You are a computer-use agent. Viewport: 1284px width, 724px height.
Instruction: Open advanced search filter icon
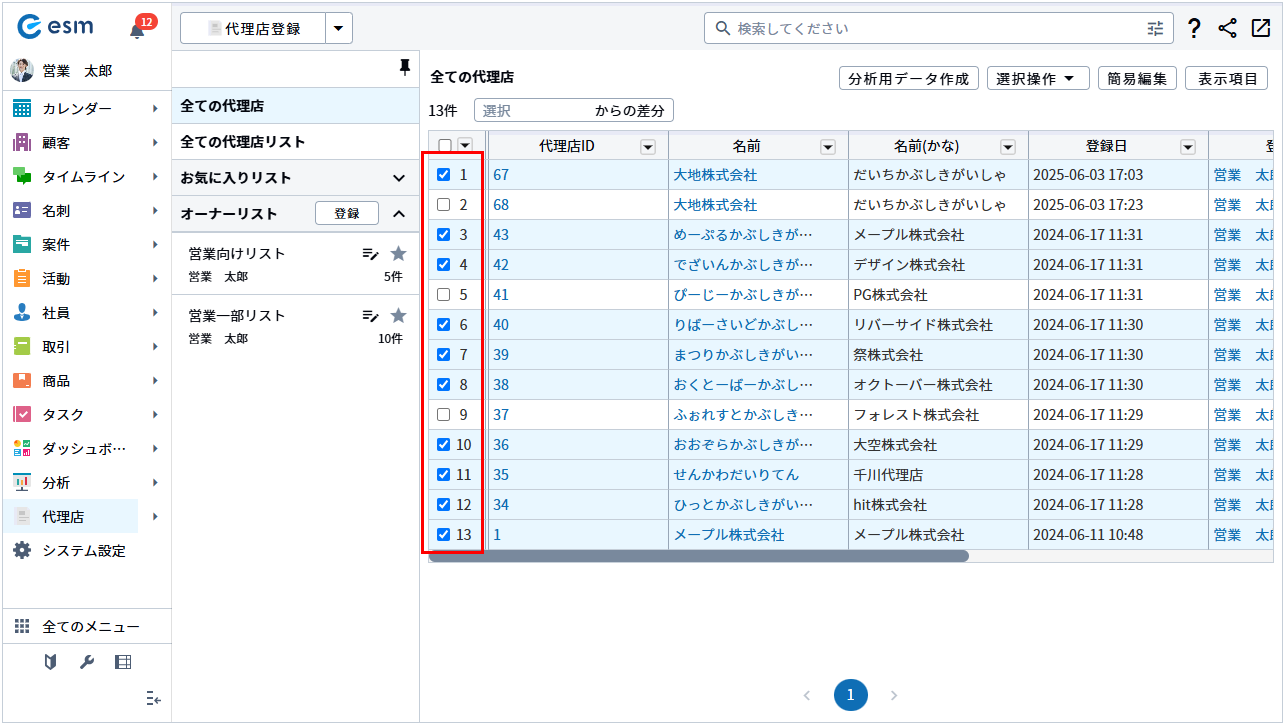click(x=1156, y=28)
